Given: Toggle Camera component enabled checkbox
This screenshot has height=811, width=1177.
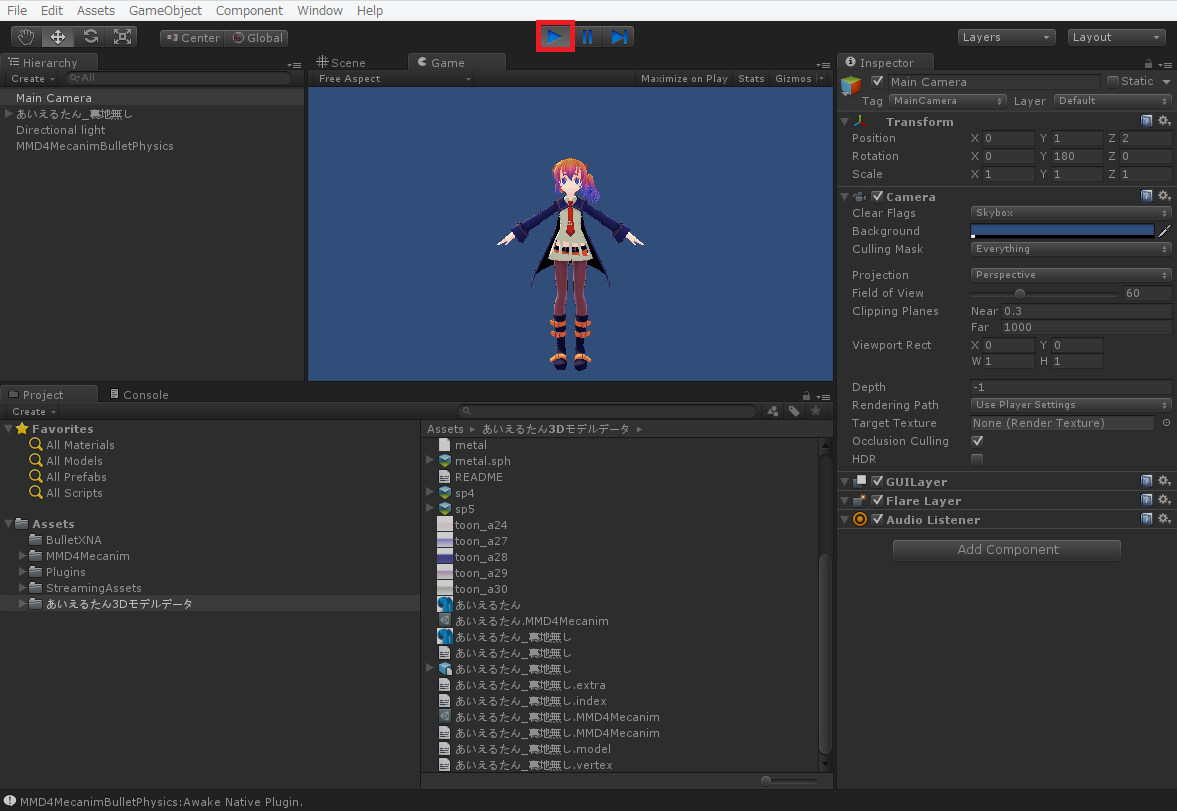Looking at the screenshot, I should (x=877, y=196).
